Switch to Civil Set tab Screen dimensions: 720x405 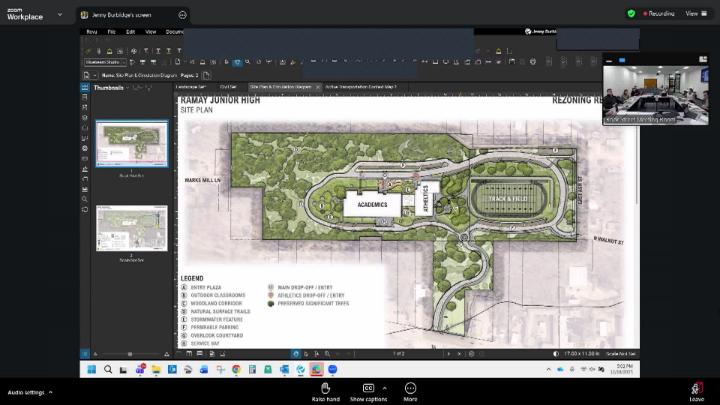228,87
